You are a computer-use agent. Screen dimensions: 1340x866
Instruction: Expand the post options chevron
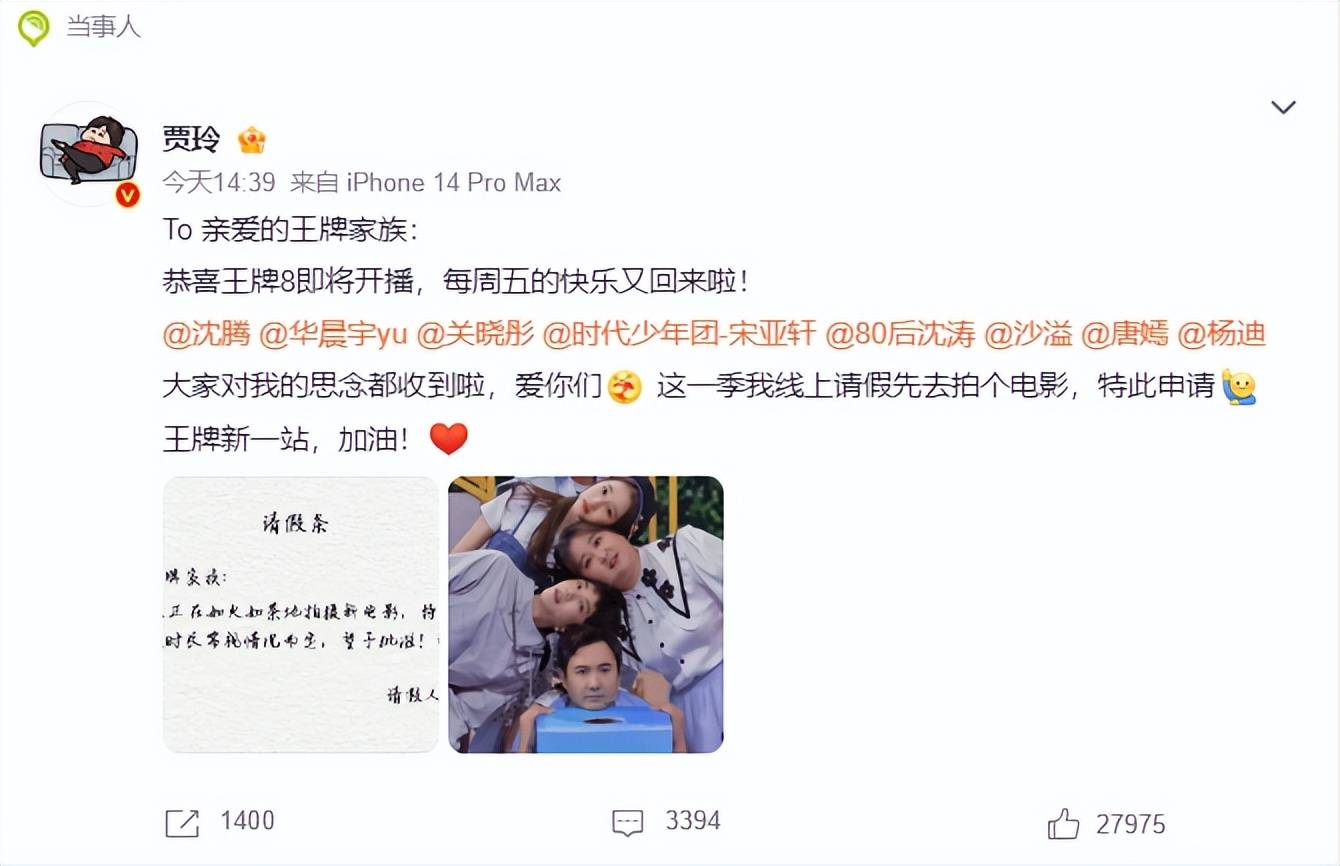(1283, 108)
